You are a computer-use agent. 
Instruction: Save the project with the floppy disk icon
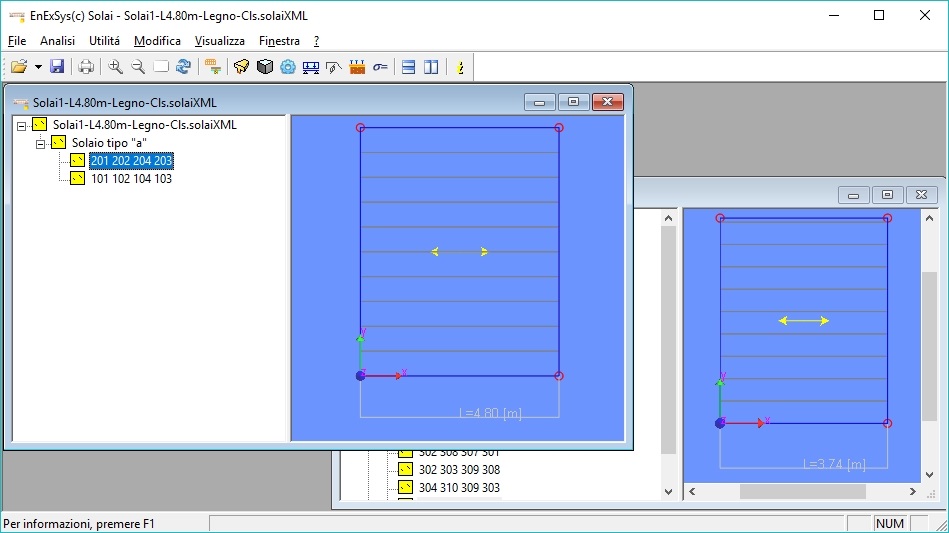(57, 67)
